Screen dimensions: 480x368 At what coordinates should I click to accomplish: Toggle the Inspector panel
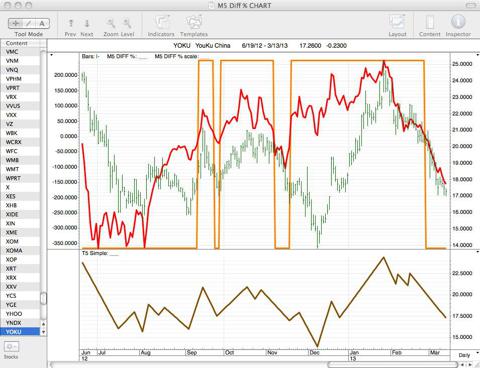point(458,22)
